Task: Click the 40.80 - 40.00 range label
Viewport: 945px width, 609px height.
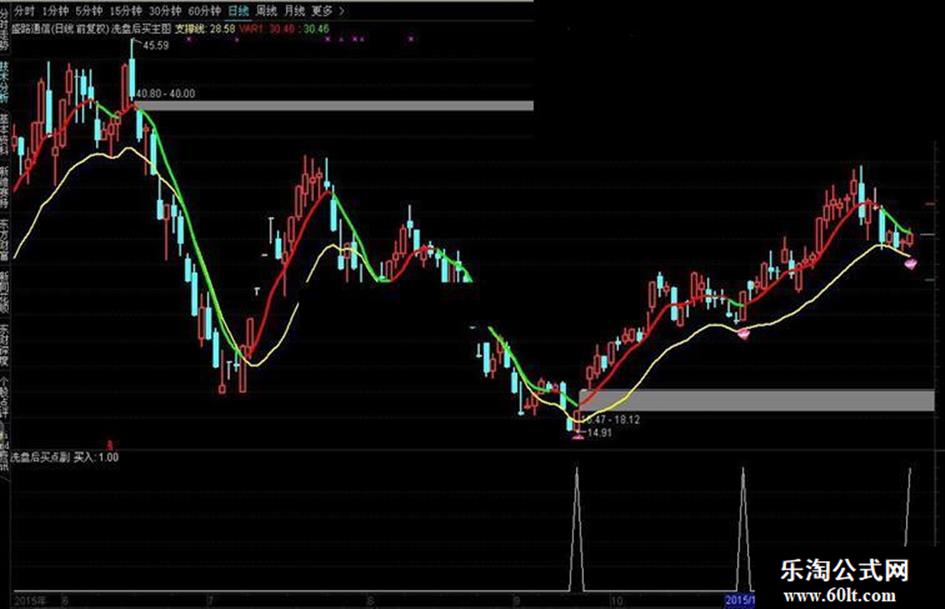Action: [166, 93]
